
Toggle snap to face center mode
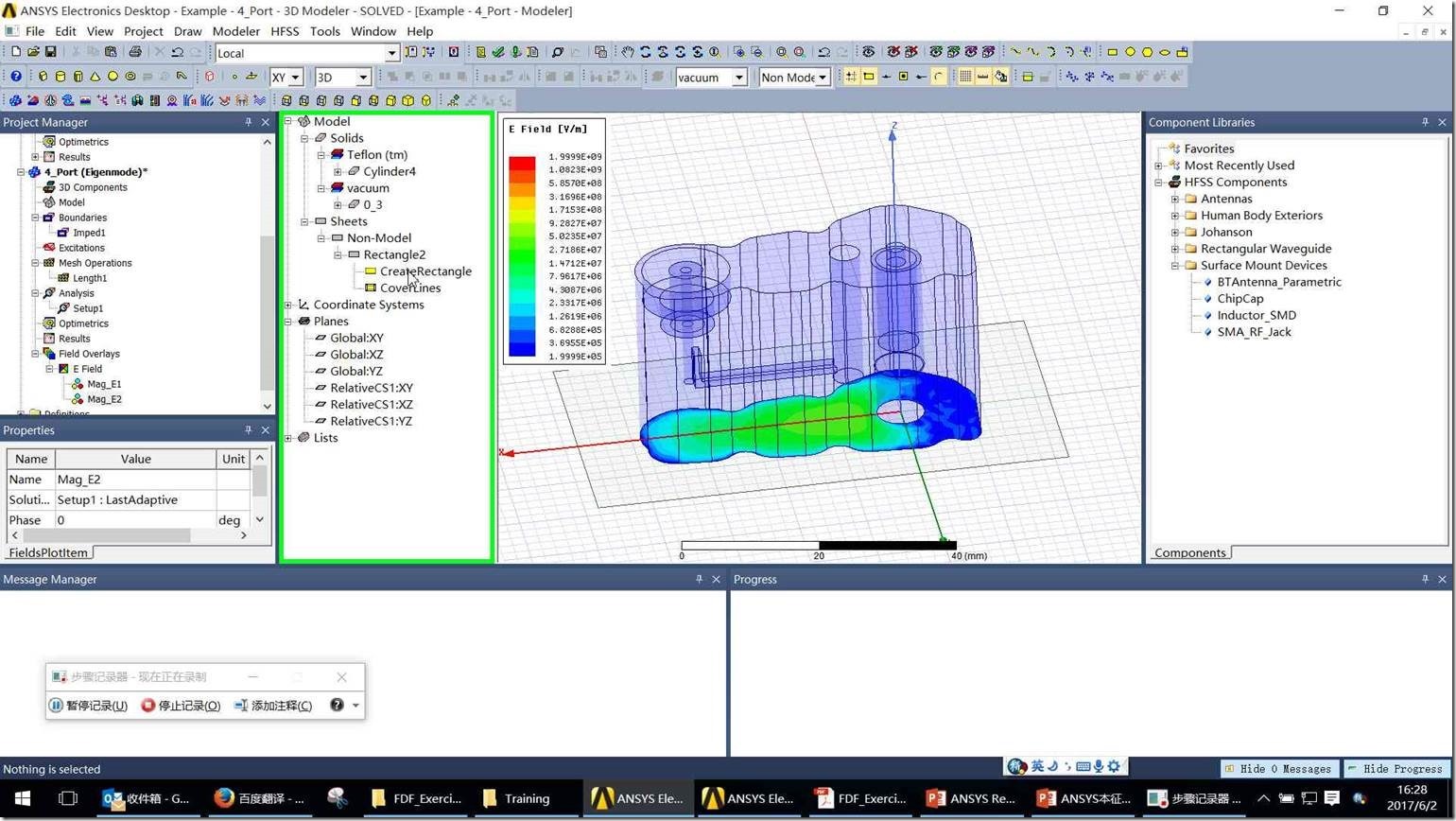click(903, 77)
